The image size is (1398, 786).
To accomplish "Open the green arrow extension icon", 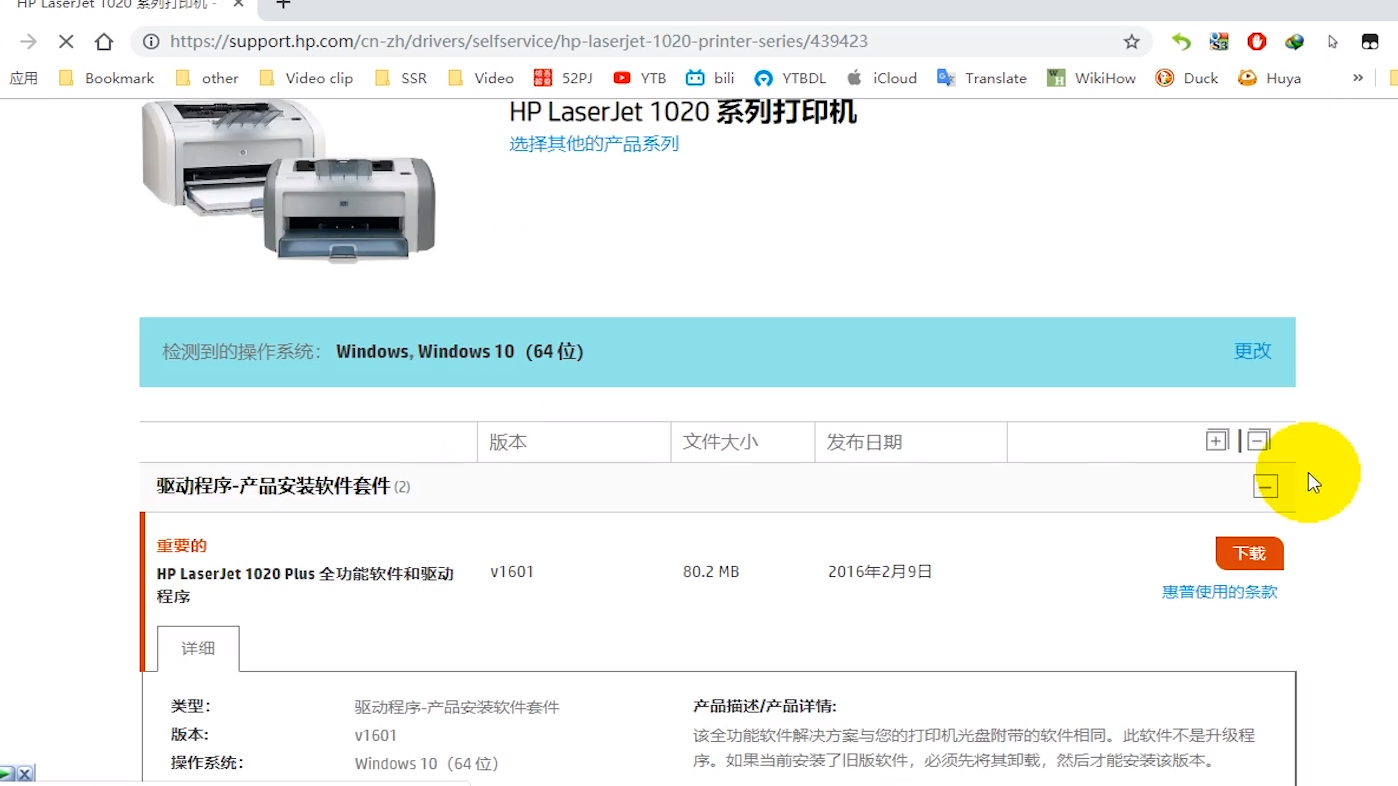I will pyautogui.click(x=1181, y=42).
